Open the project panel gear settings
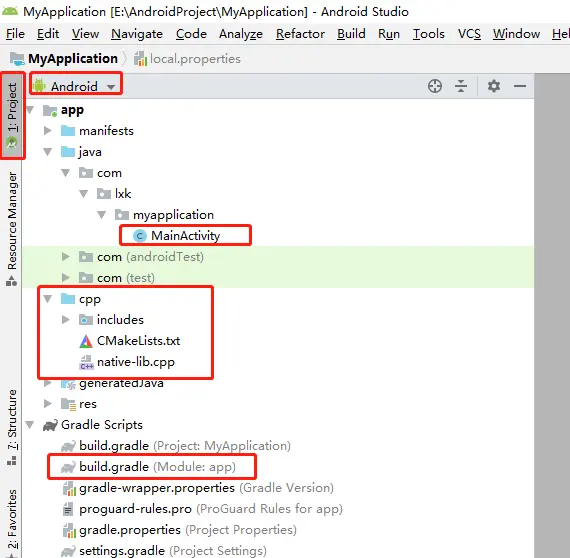 pyautogui.click(x=494, y=86)
